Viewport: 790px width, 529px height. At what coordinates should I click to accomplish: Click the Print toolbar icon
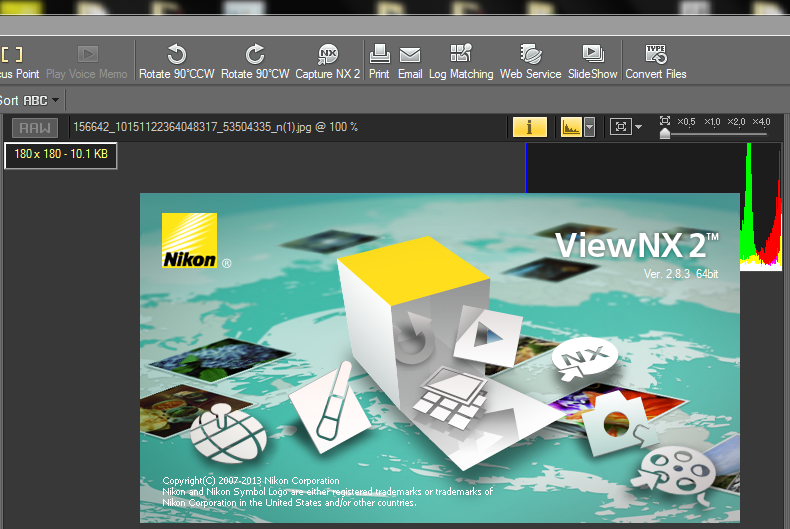point(379,61)
